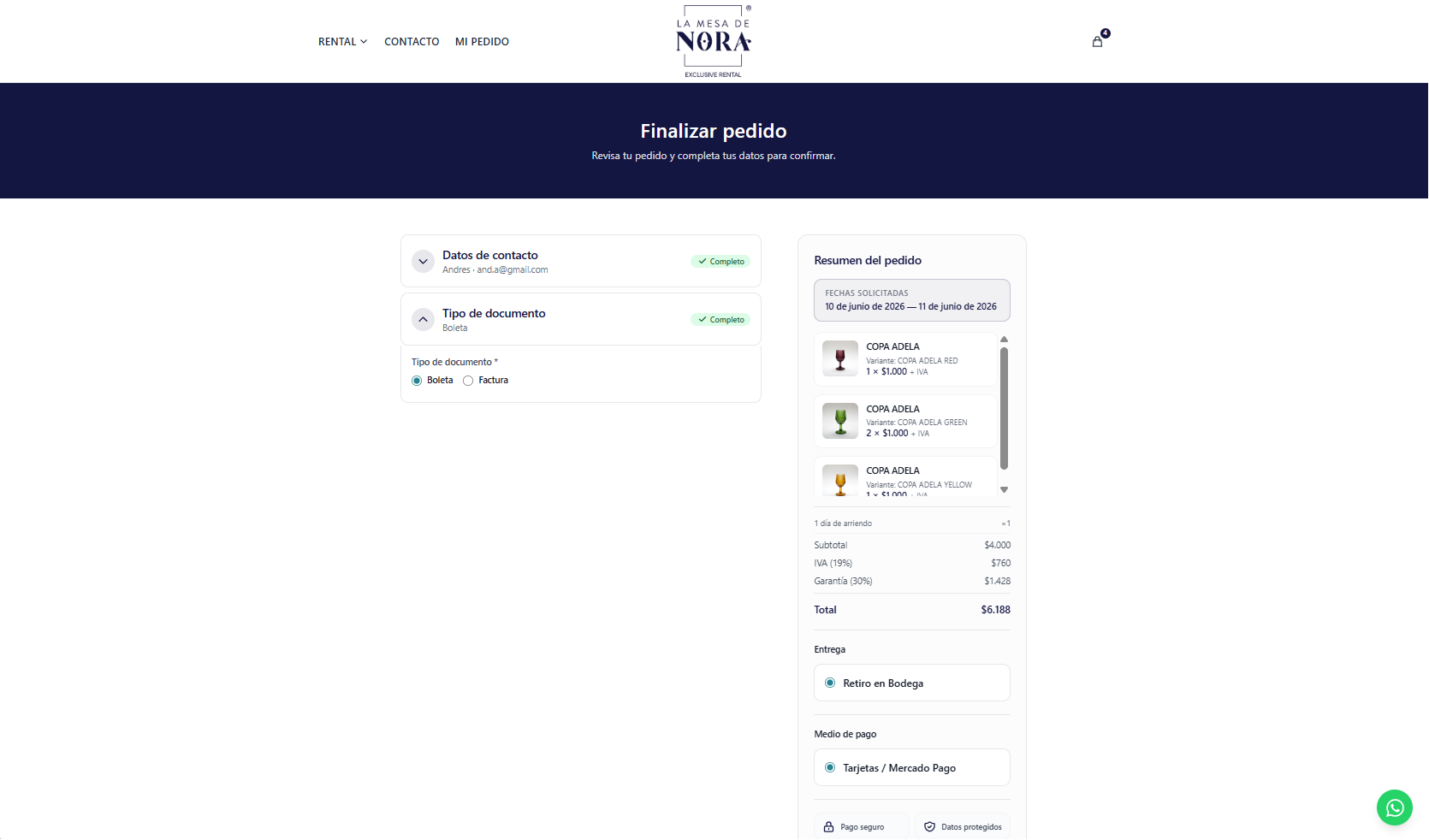
Task: Click the 1 día de arriendo label
Action: pyautogui.click(x=843, y=524)
